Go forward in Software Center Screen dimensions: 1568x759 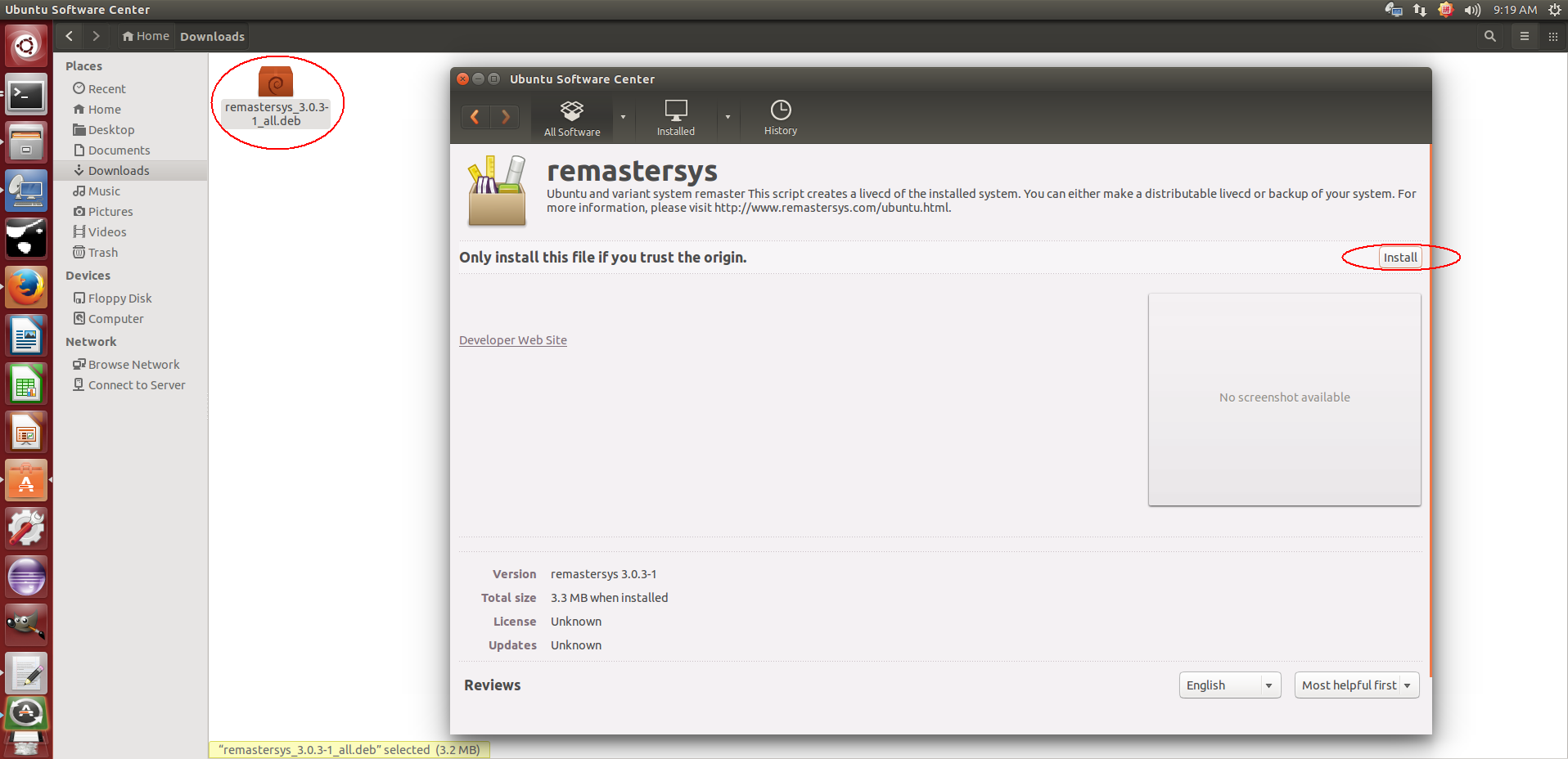pyautogui.click(x=505, y=117)
